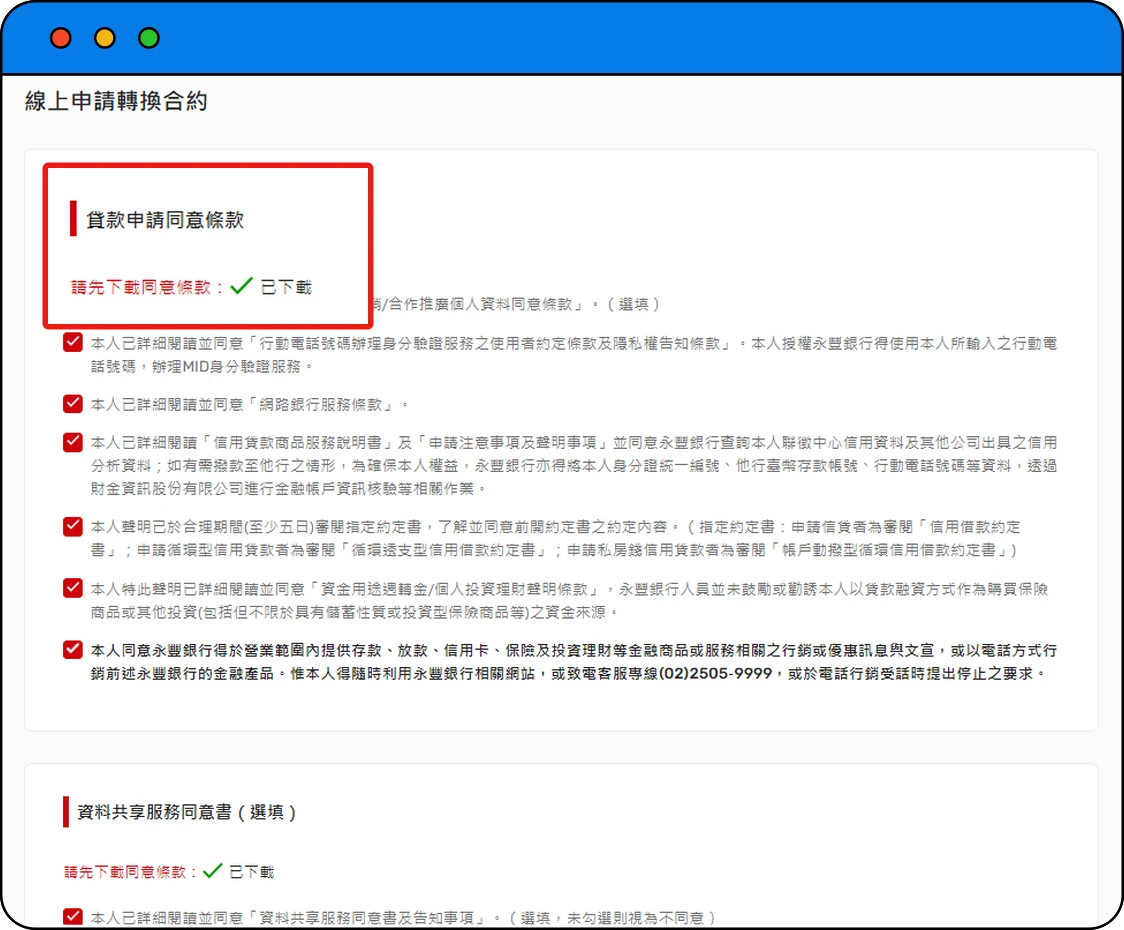Click 請先下載同意條款 under 貸款申請同意條款
Image resolution: width=1124 pixels, height=930 pixels.
click(x=146, y=288)
